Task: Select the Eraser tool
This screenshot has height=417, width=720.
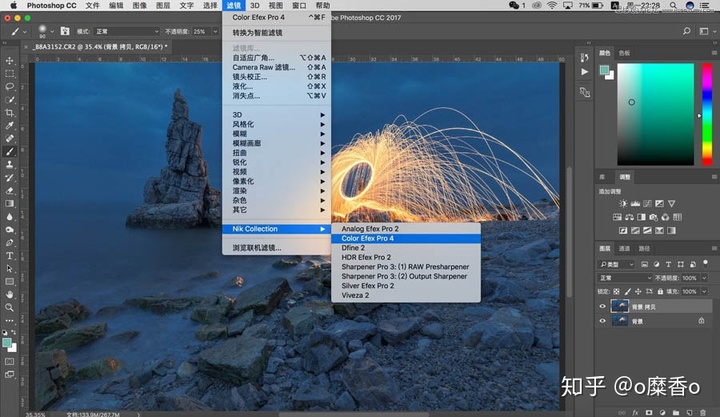Action: (x=9, y=191)
